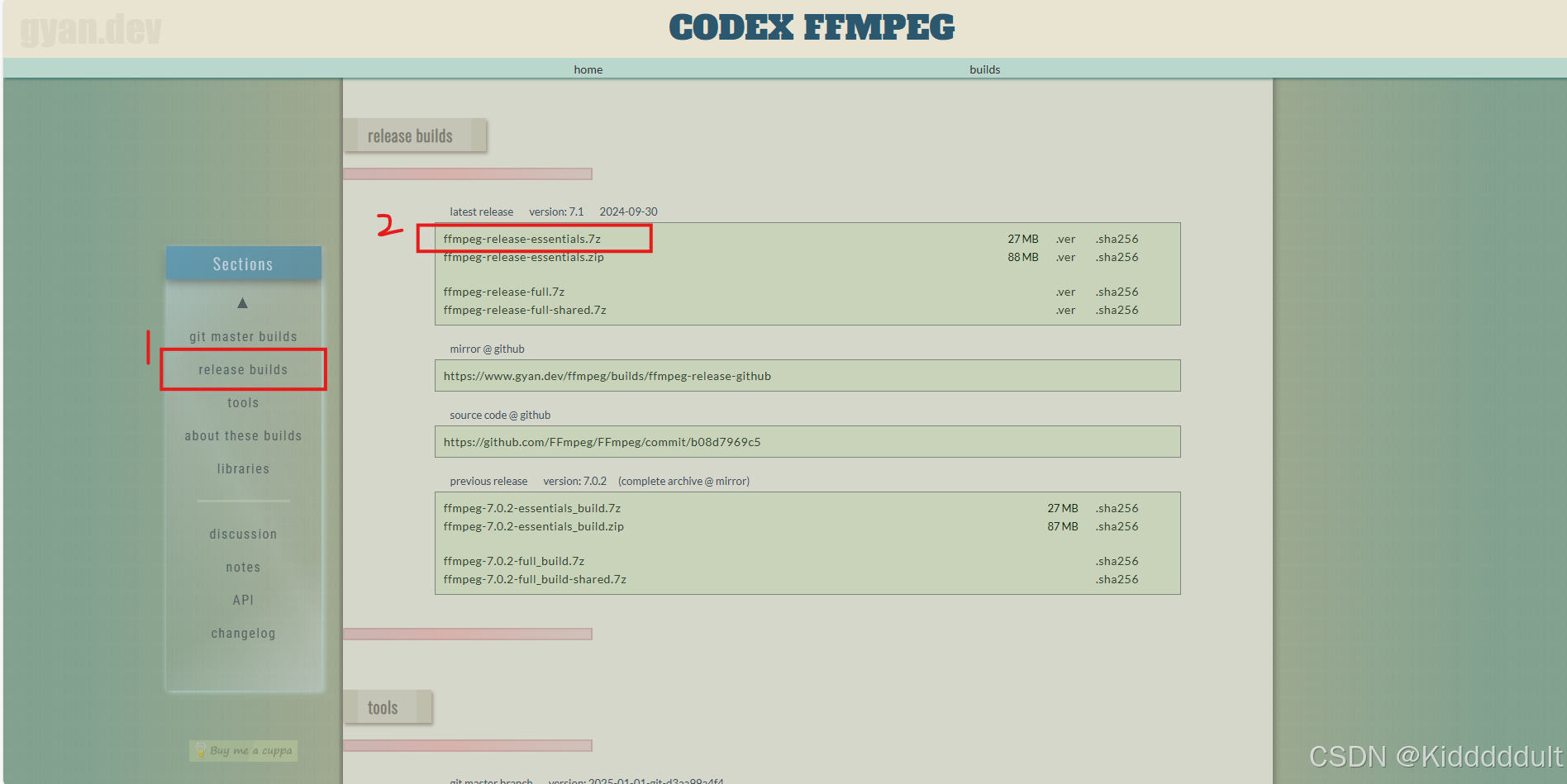
Task: Download ffmpeg-release-essentials.7z
Action: click(x=522, y=239)
